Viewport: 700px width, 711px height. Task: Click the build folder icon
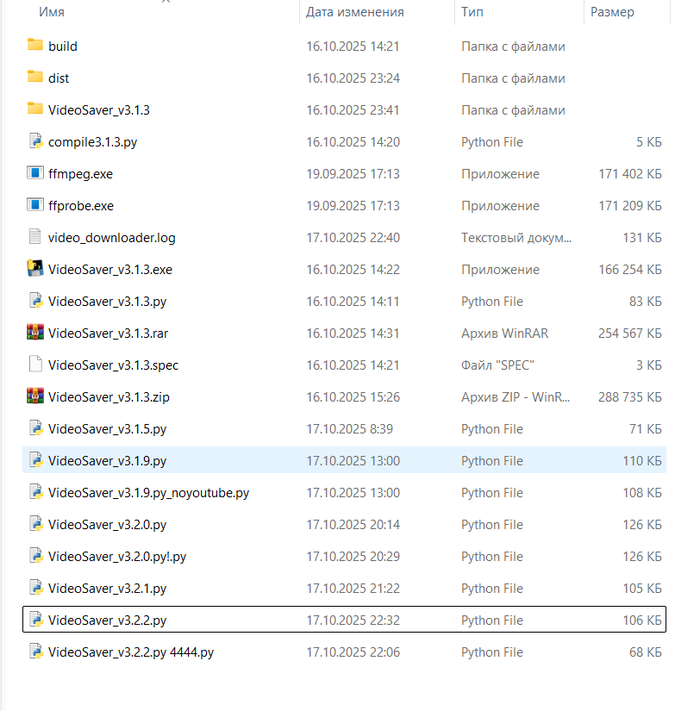(35, 46)
